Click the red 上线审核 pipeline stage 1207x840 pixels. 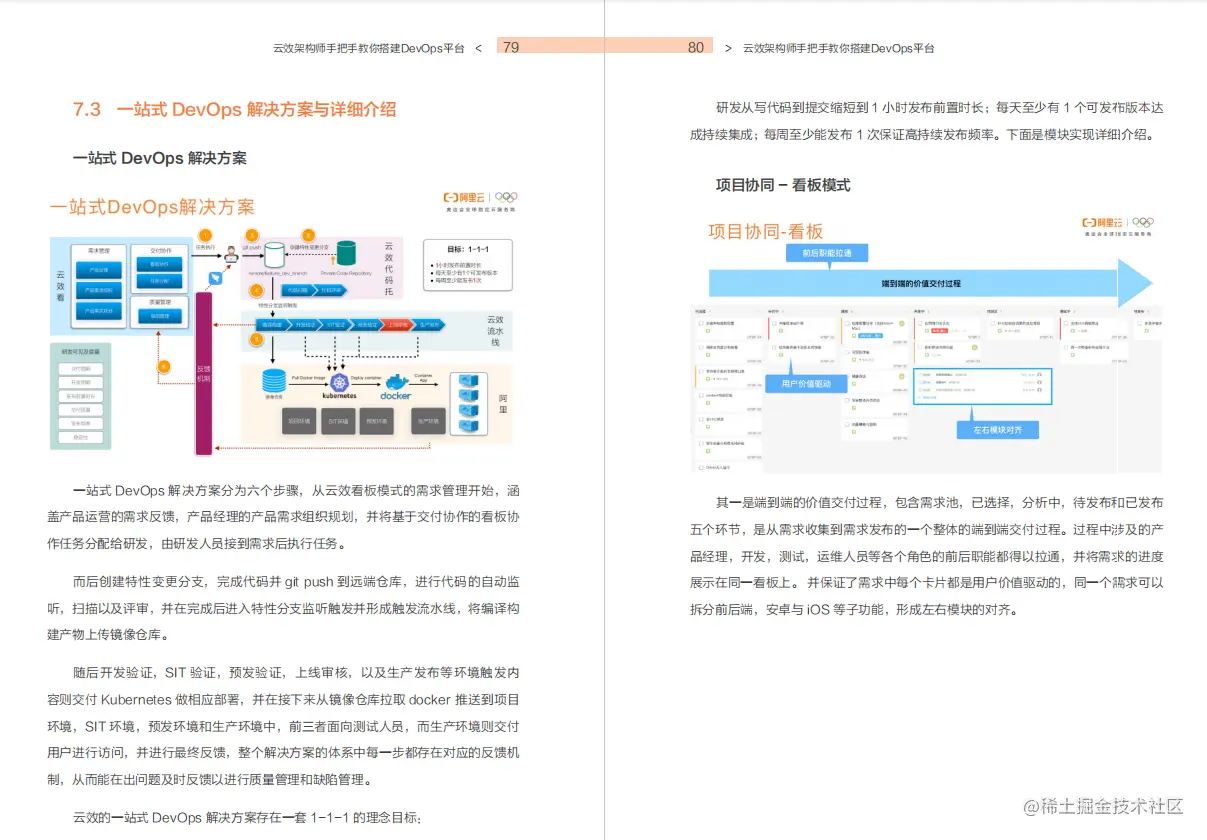(x=397, y=325)
